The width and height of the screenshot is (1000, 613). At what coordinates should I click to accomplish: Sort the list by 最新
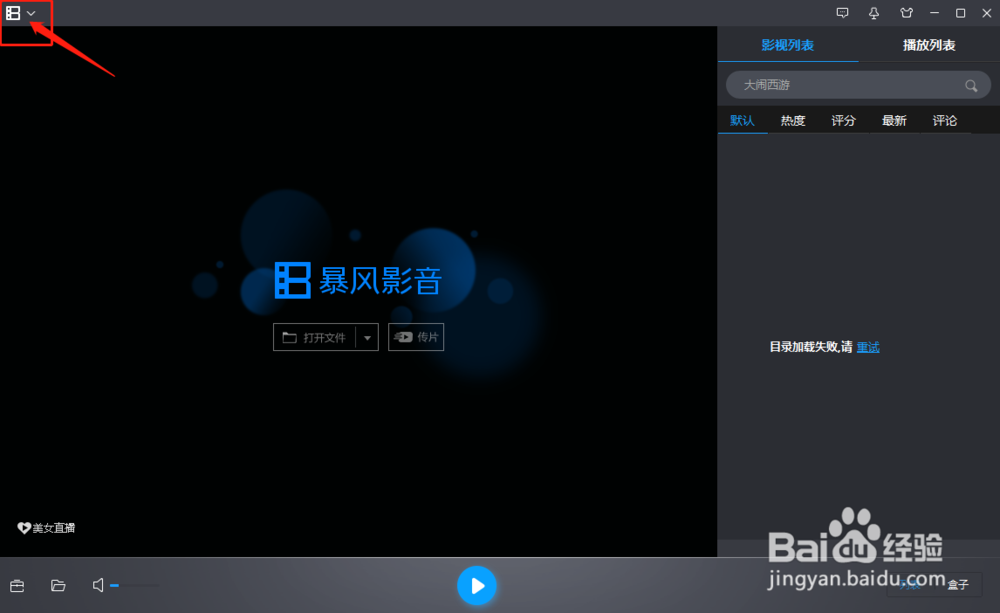894,121
